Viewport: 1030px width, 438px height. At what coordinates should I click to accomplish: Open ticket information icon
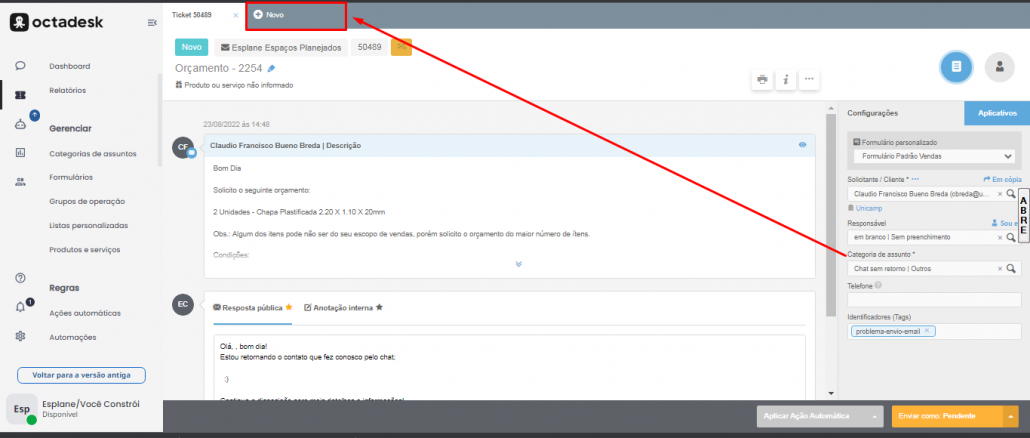point(786,79)
